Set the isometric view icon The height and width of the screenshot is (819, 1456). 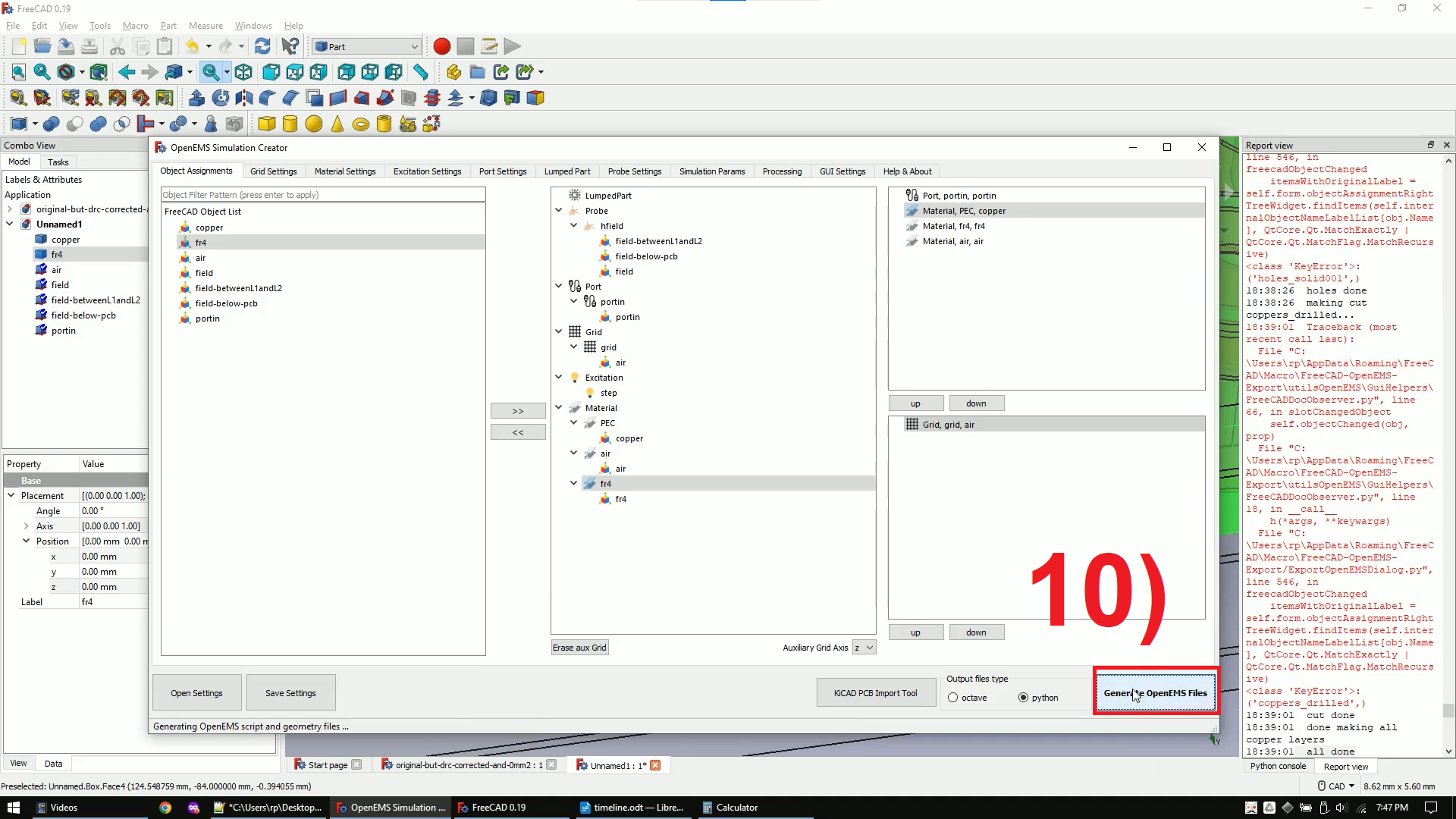pos(243,72)
